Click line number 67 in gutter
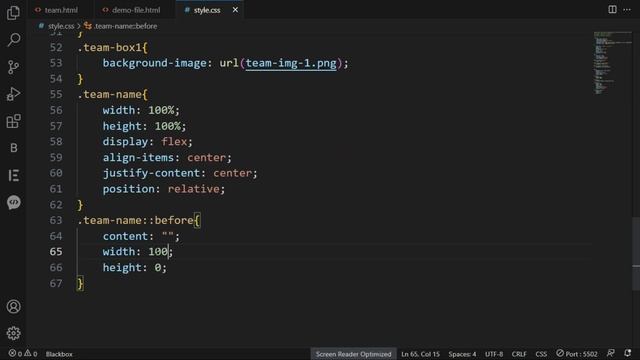Screen dimensions: 640x360 [x=56, y=283]
